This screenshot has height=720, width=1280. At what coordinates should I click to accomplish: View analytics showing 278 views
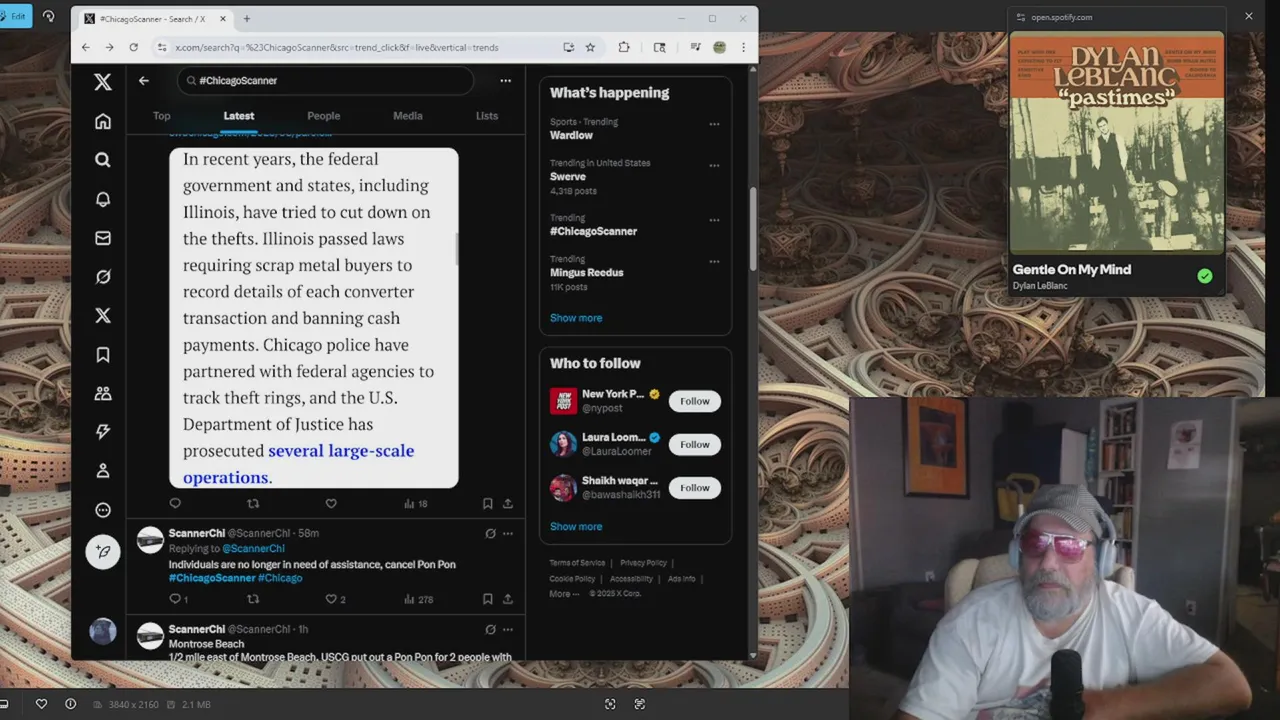point(418,599)
